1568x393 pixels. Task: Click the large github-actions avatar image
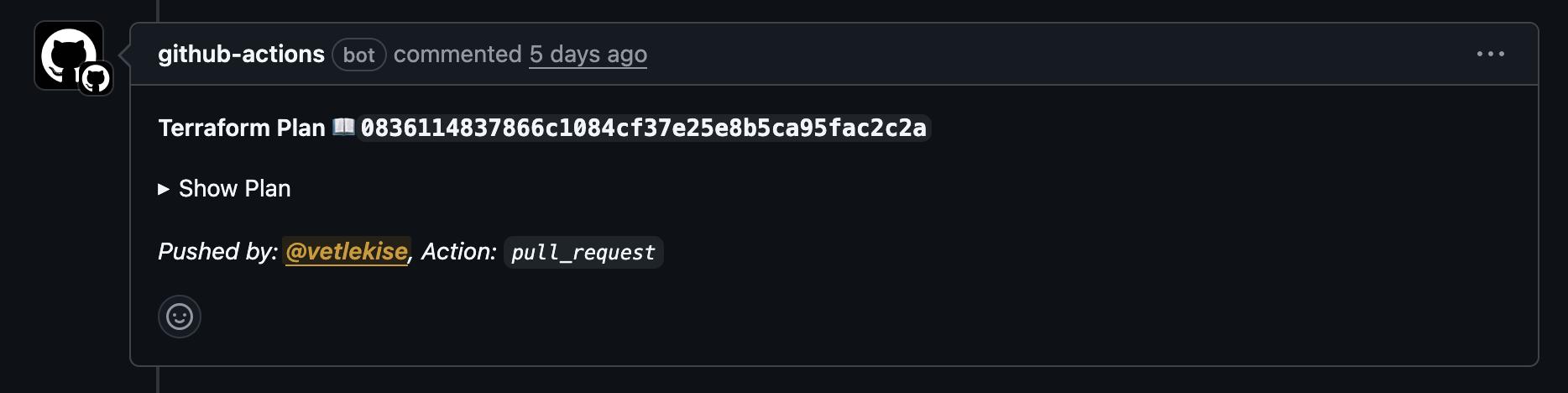click(x=64, y=50)
